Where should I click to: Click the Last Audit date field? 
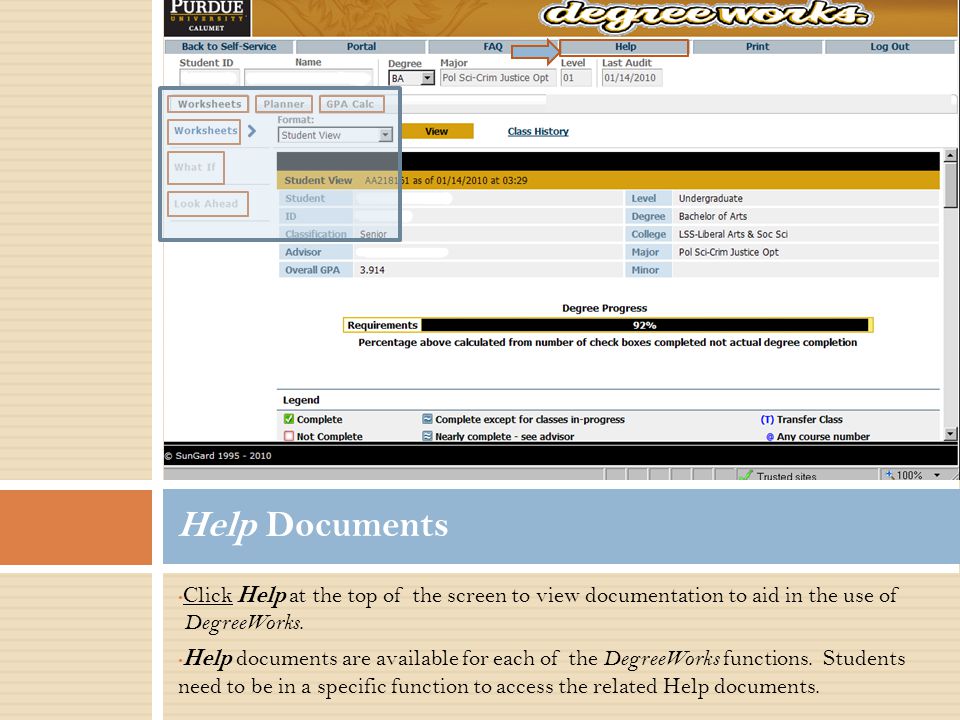point(632,78)
